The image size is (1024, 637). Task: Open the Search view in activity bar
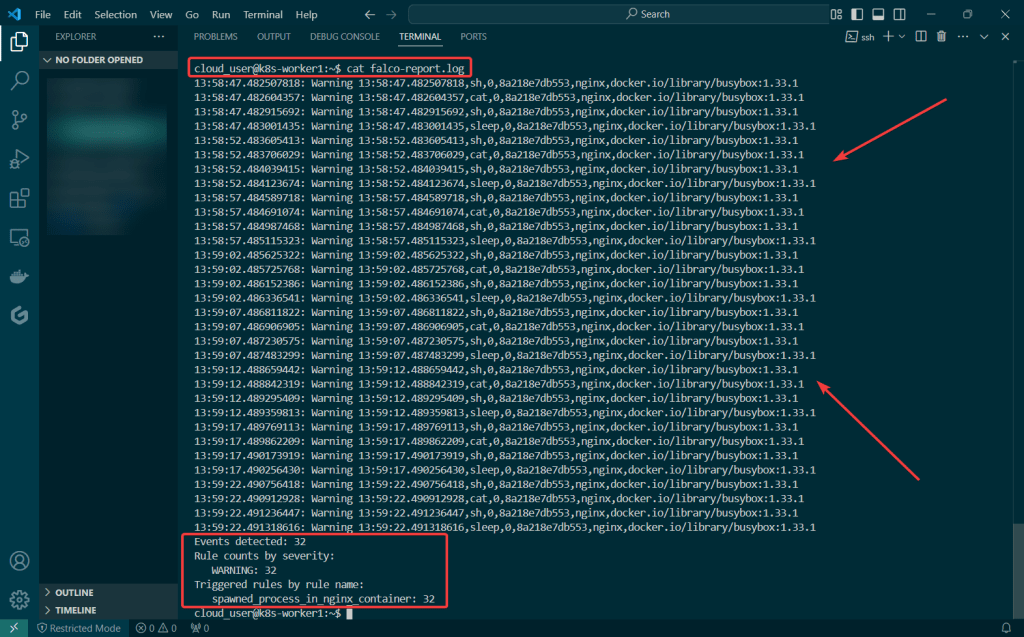pos(19,81)
